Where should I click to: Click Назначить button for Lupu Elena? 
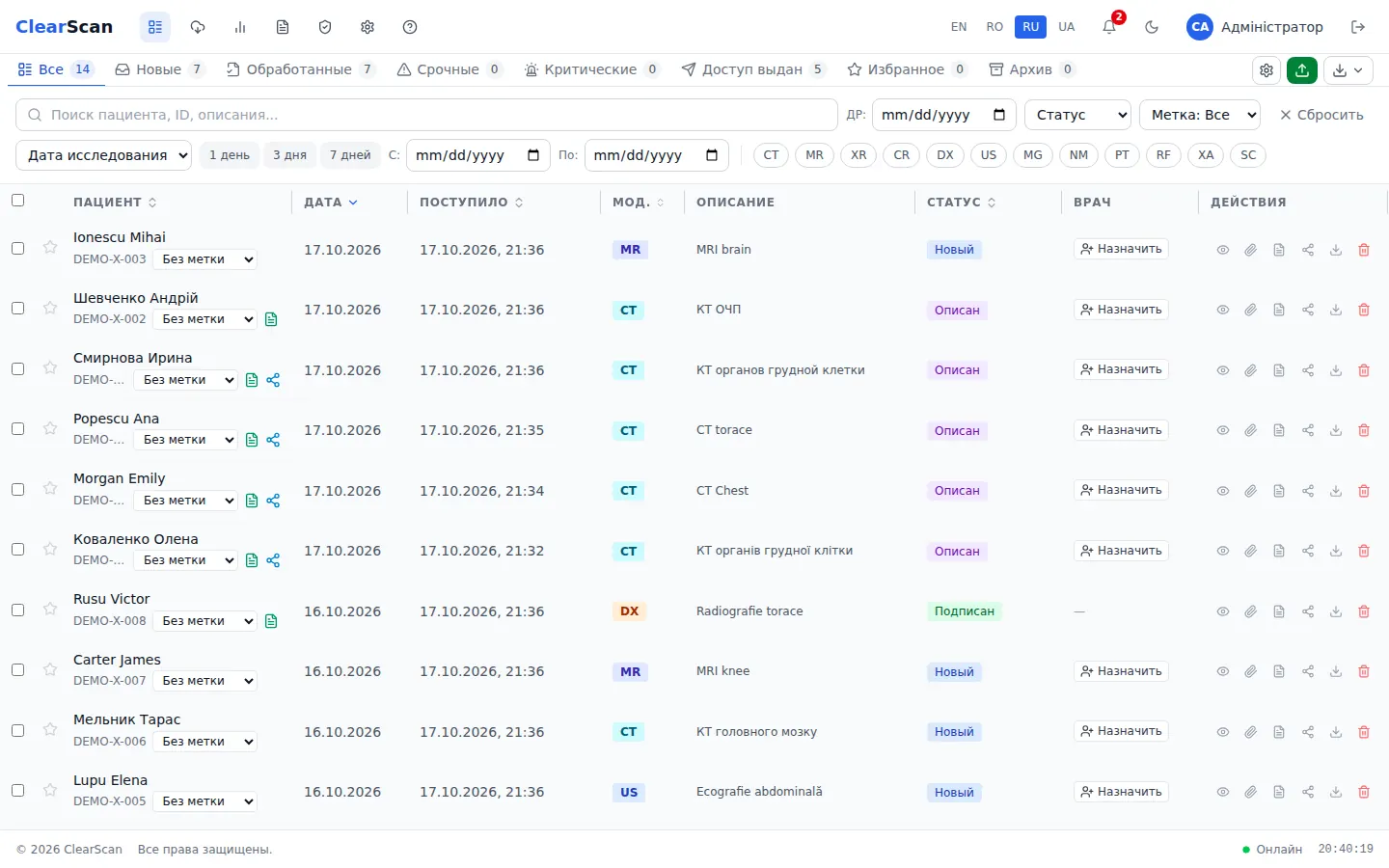coord(1121,792)
